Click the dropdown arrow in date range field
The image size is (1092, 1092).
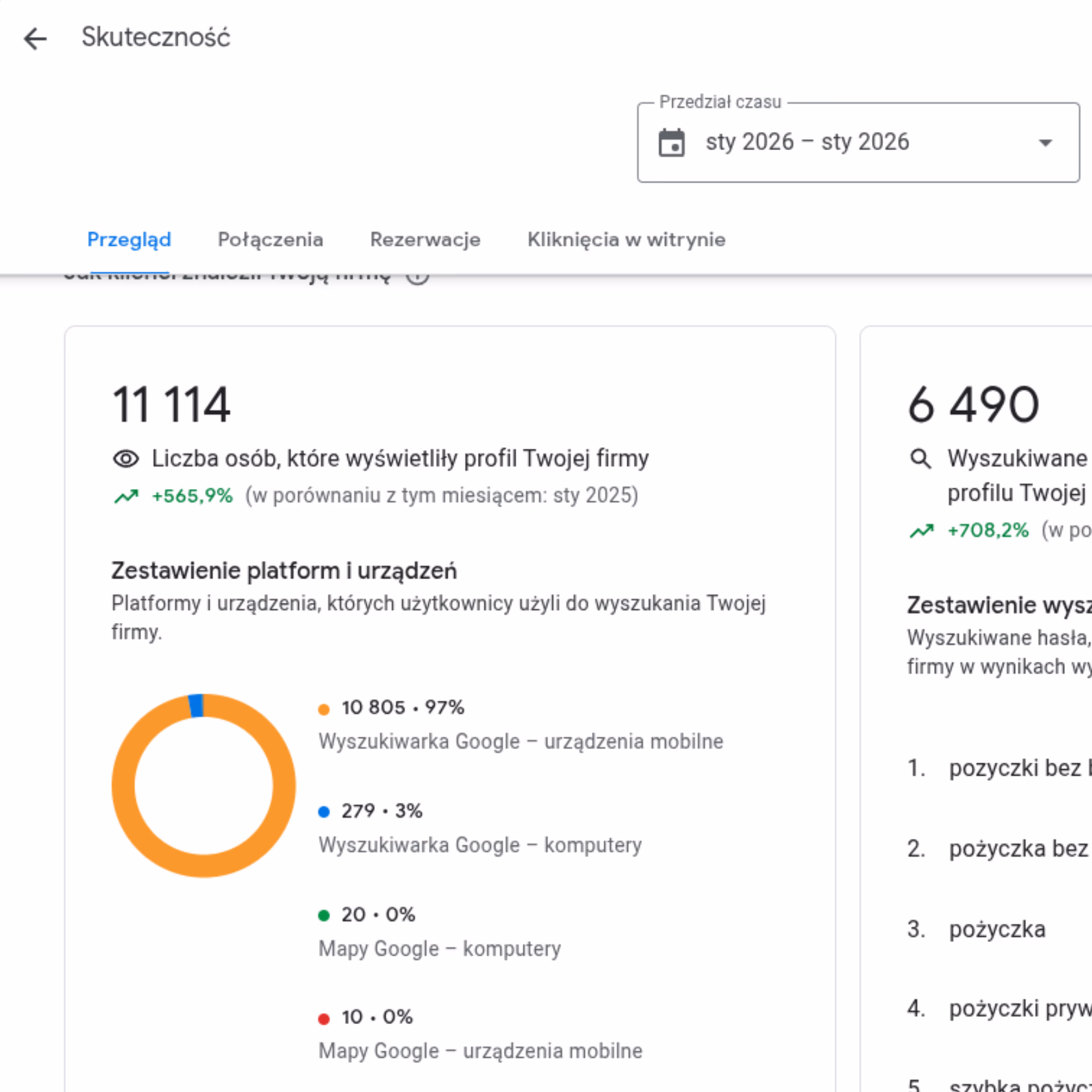tap(1045, 143)
